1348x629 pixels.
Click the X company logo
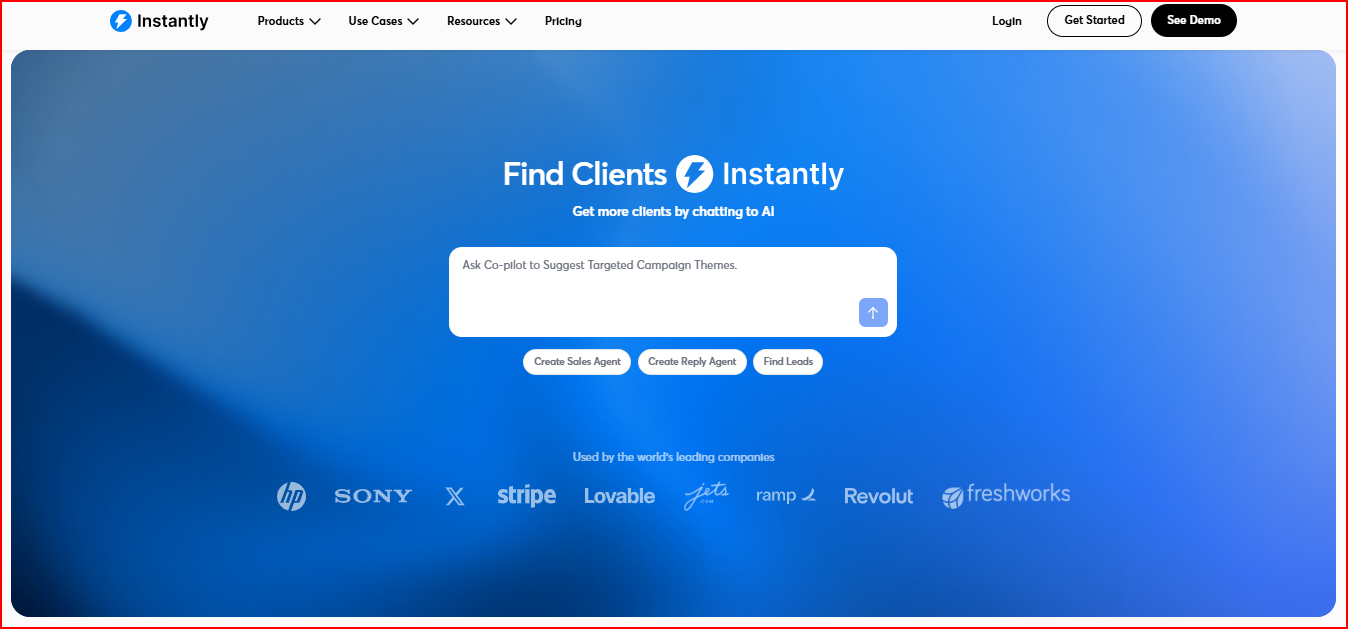tap(455, 496)
